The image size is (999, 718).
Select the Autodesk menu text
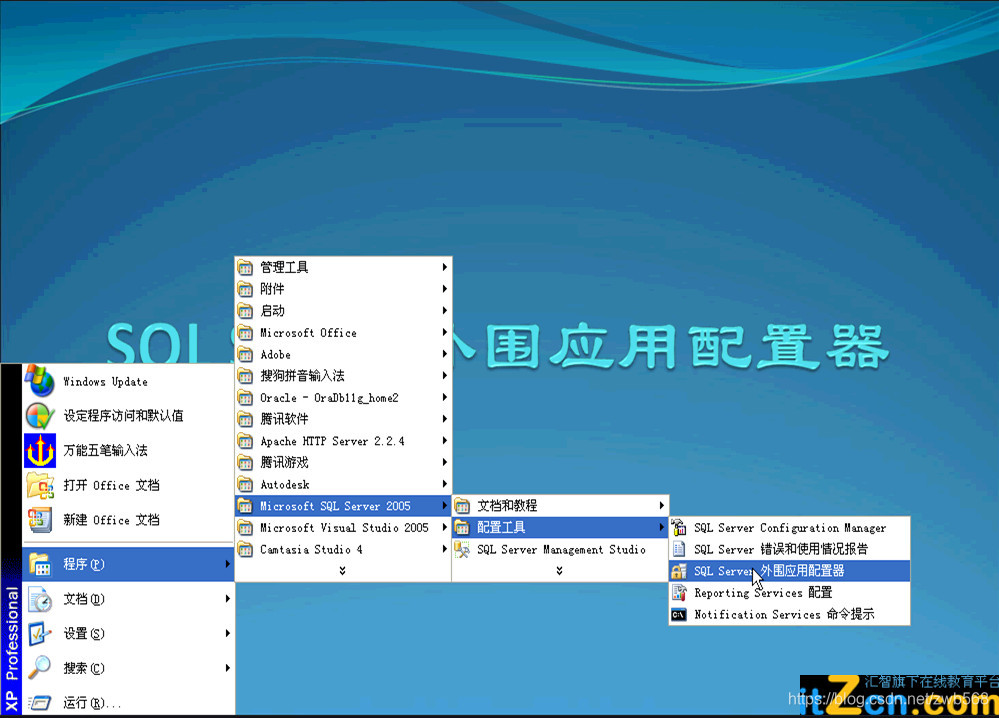click(x=285, y=484)
